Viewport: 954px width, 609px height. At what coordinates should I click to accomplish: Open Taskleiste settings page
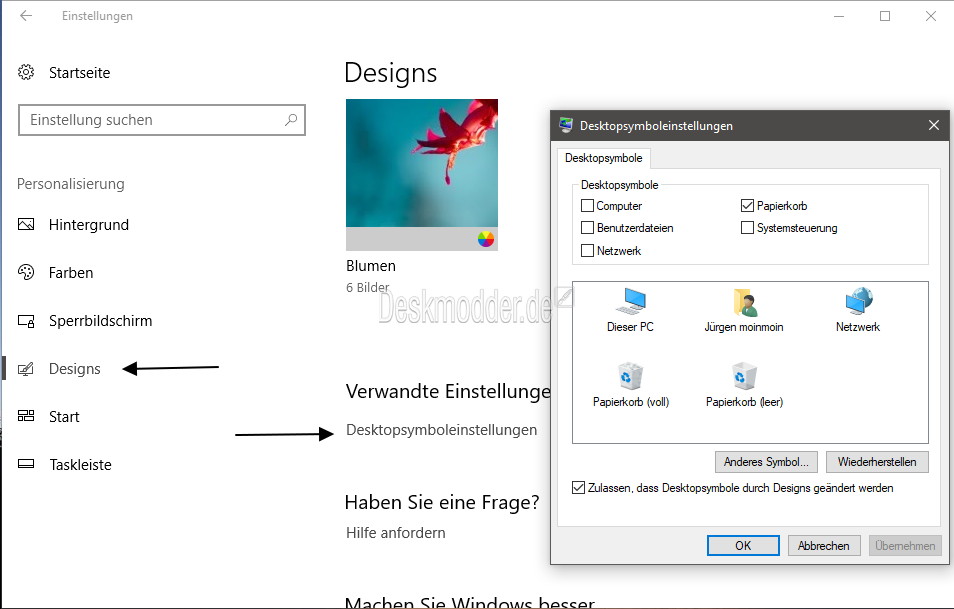(x=80, y=465)
